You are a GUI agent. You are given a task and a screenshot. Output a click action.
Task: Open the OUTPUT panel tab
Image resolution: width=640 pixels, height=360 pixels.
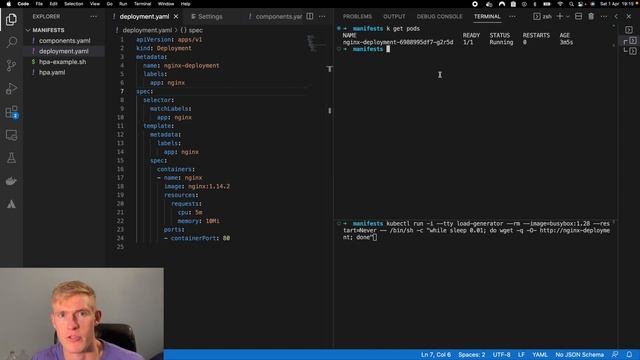(394, 16)
